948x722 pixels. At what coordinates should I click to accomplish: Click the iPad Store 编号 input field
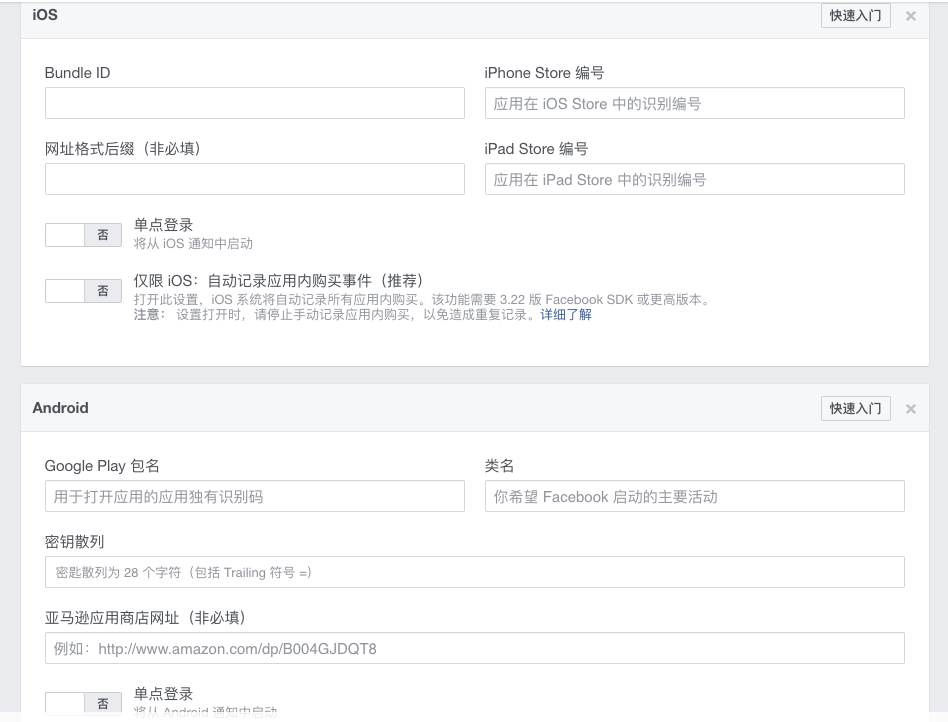click(694, 179)
